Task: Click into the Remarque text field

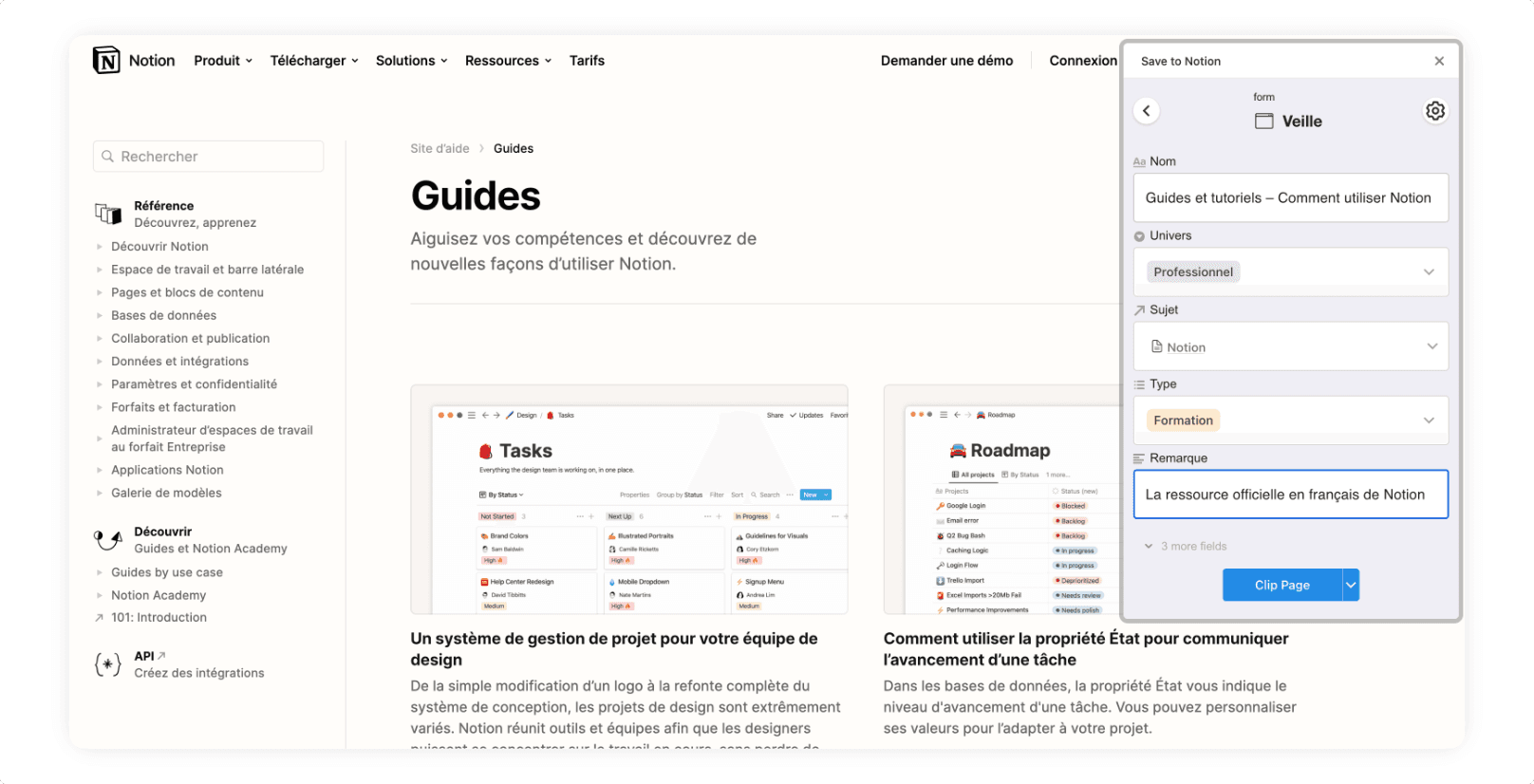Action: tap(1290, 495)
